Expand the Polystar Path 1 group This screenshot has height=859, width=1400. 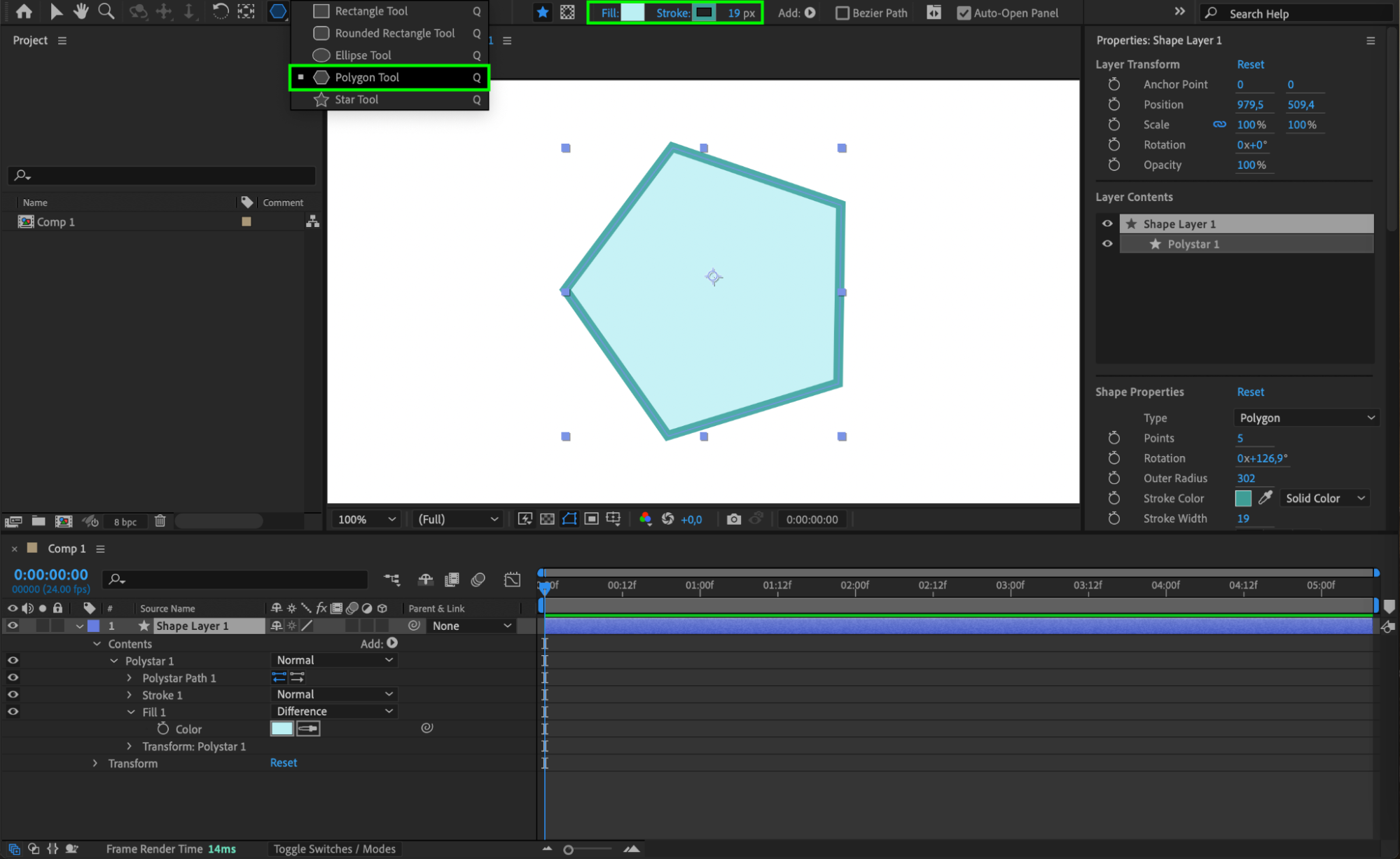[130, 678]
